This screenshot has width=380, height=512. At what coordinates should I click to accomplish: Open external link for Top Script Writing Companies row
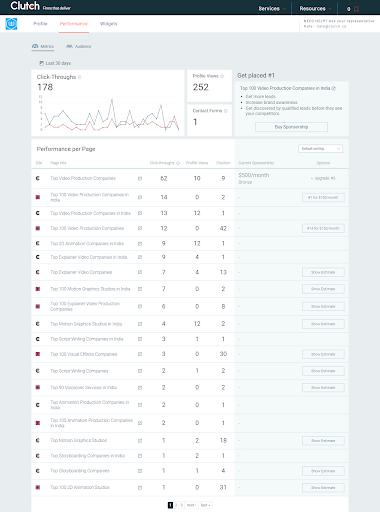[140, 371]
